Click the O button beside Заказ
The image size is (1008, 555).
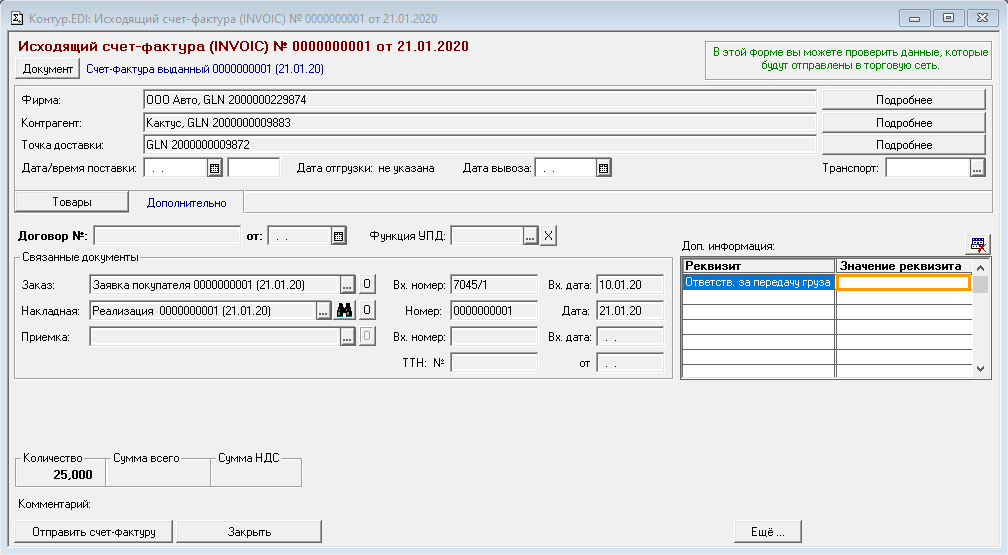tap(367, 285)
